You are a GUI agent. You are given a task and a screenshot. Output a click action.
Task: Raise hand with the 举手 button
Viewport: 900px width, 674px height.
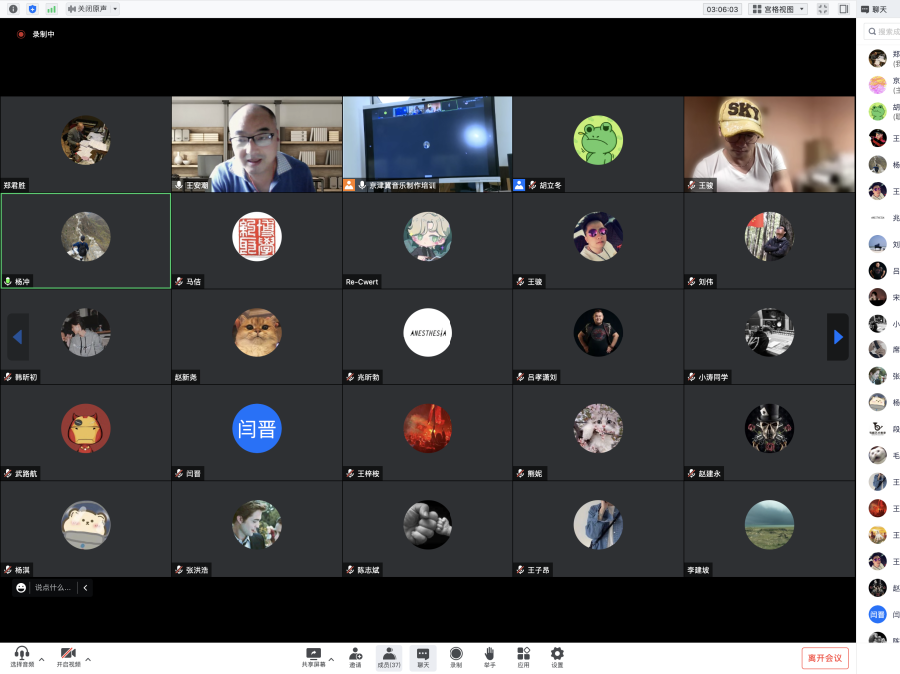tap(490, 657)
